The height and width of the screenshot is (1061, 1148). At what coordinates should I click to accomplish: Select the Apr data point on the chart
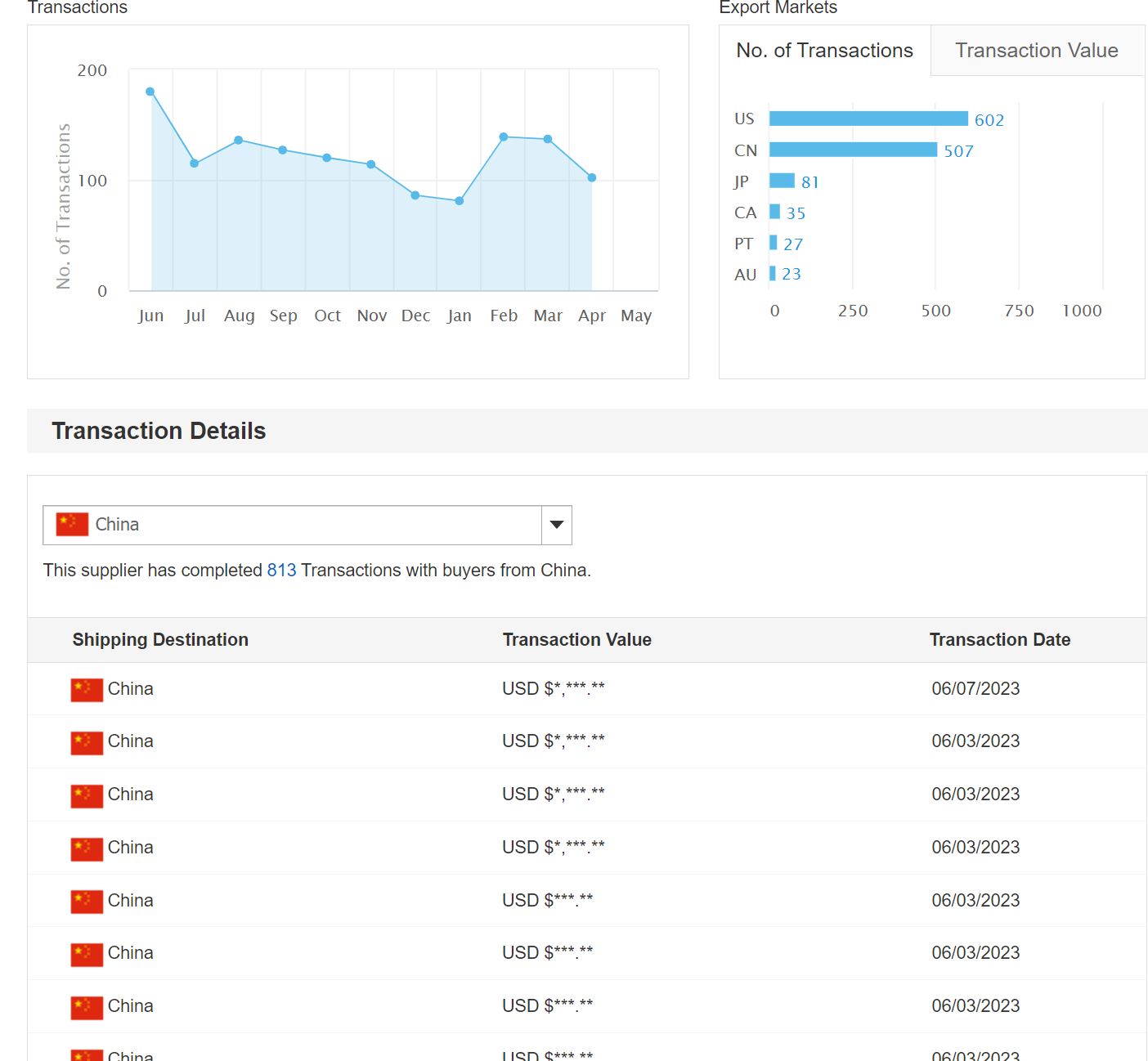tap(592, 177)
